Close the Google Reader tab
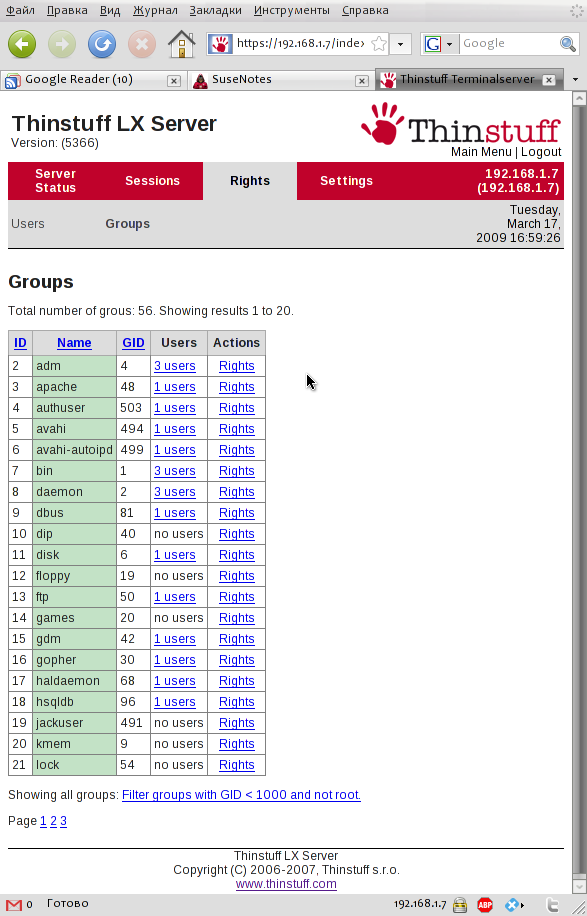The width and height of the screenshot is (587, 916). [173, 81]
